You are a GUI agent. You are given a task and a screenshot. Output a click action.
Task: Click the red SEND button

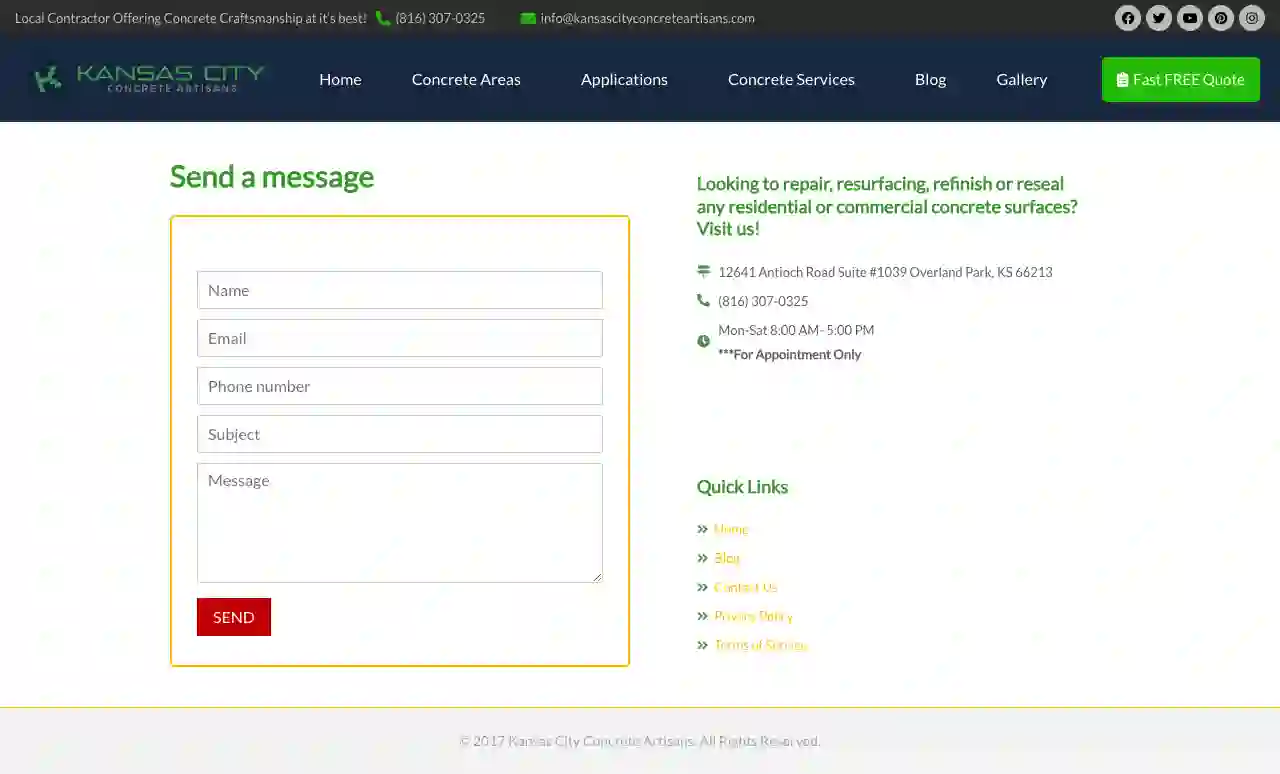click(x=234, y=617)
